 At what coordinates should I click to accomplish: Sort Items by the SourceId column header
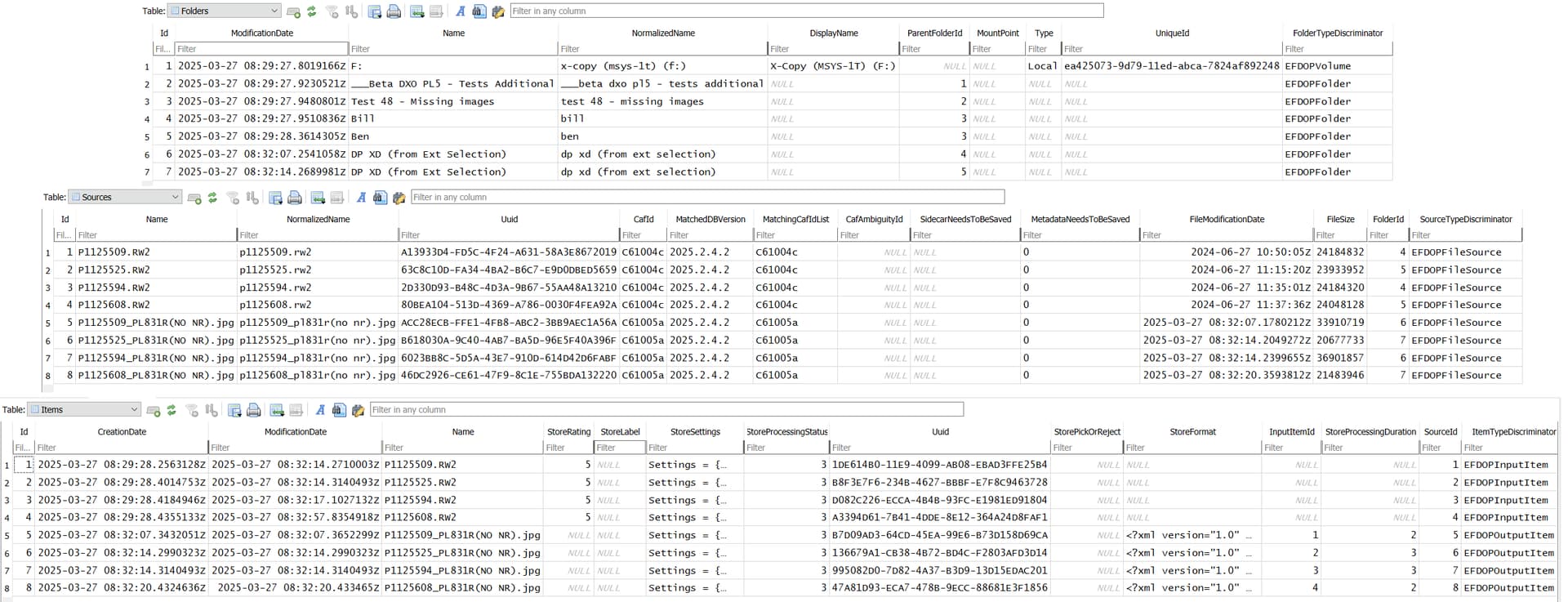1440,432
